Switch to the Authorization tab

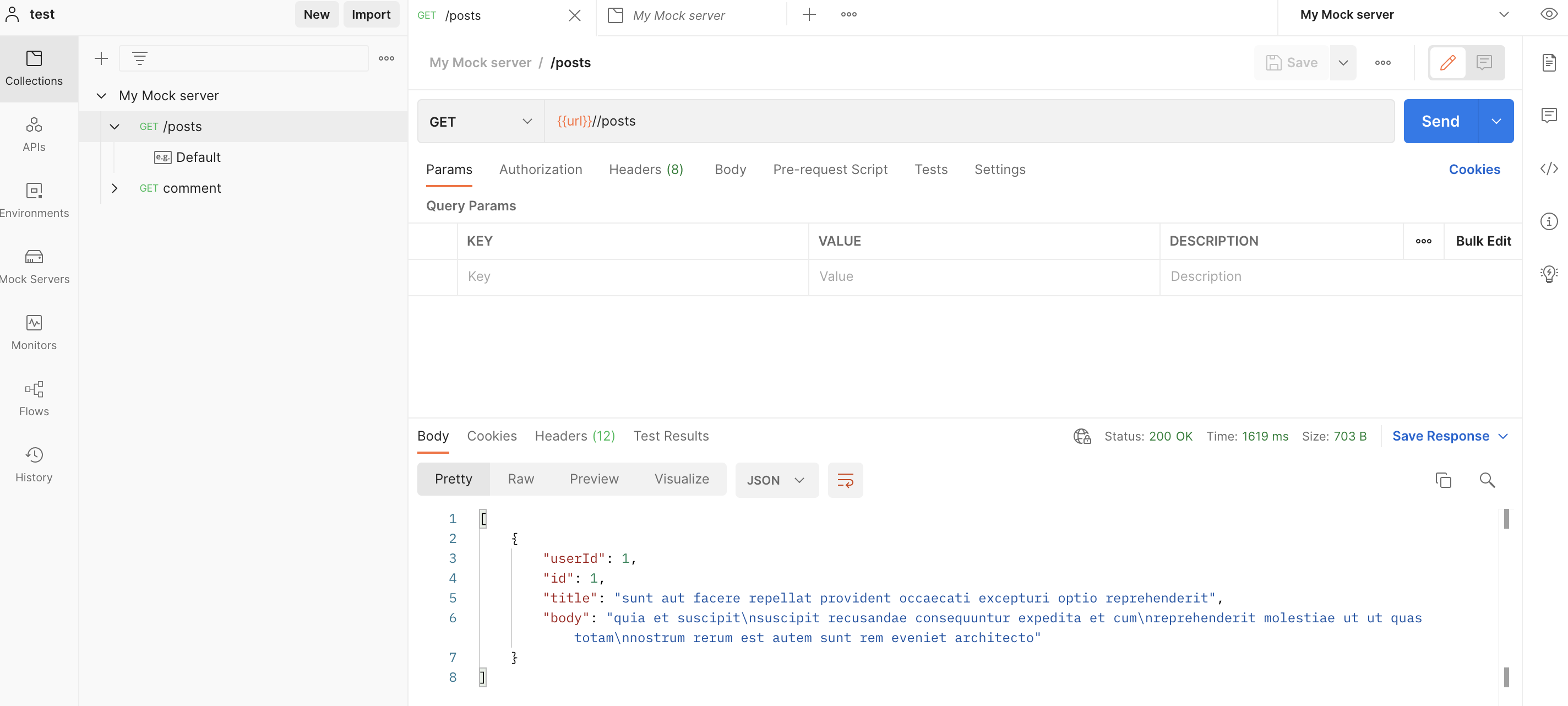coord(540,169)
